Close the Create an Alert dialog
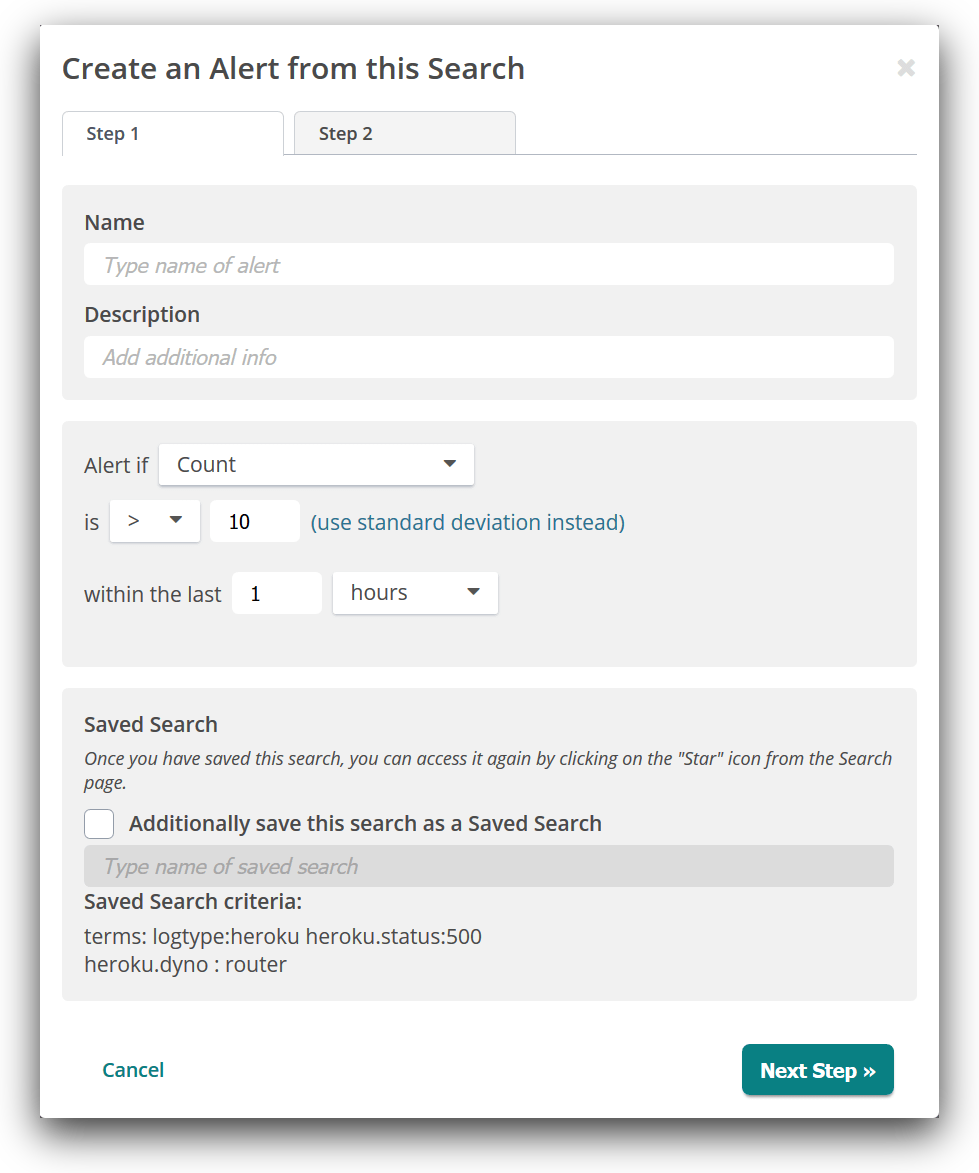979x1173 pixels. (x=905, y=68)
